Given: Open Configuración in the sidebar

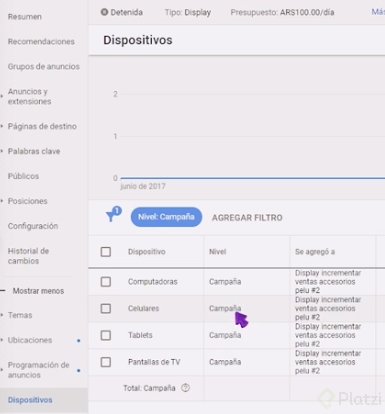Looking at the screenshot, I should (33, 226).
